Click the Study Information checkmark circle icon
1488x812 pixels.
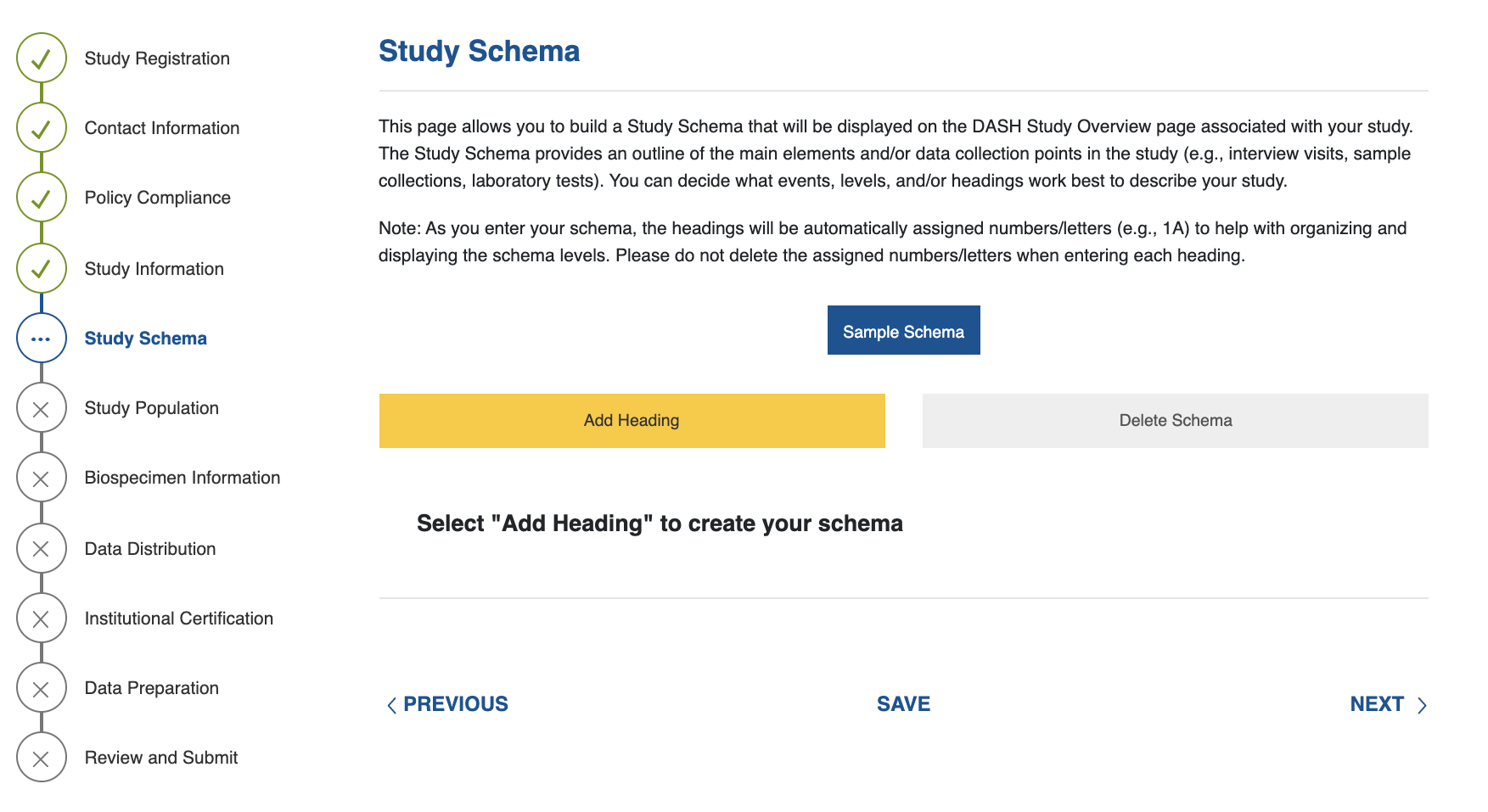[41, 269]
